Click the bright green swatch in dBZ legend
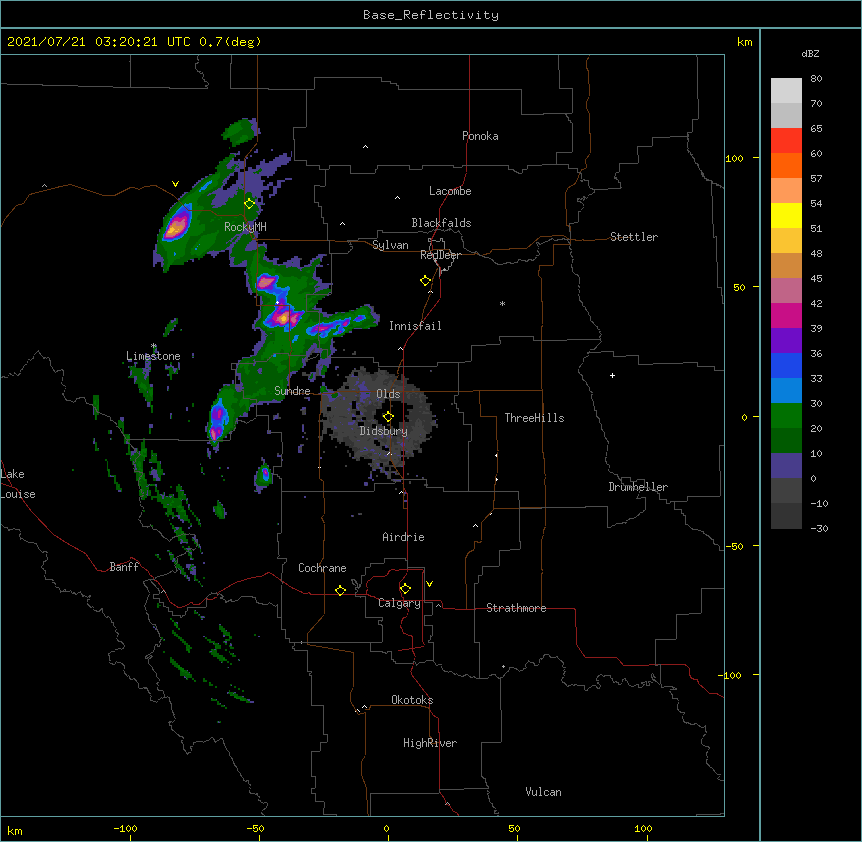This screenshot has height=842, width=862. click(x=786, y=416)
